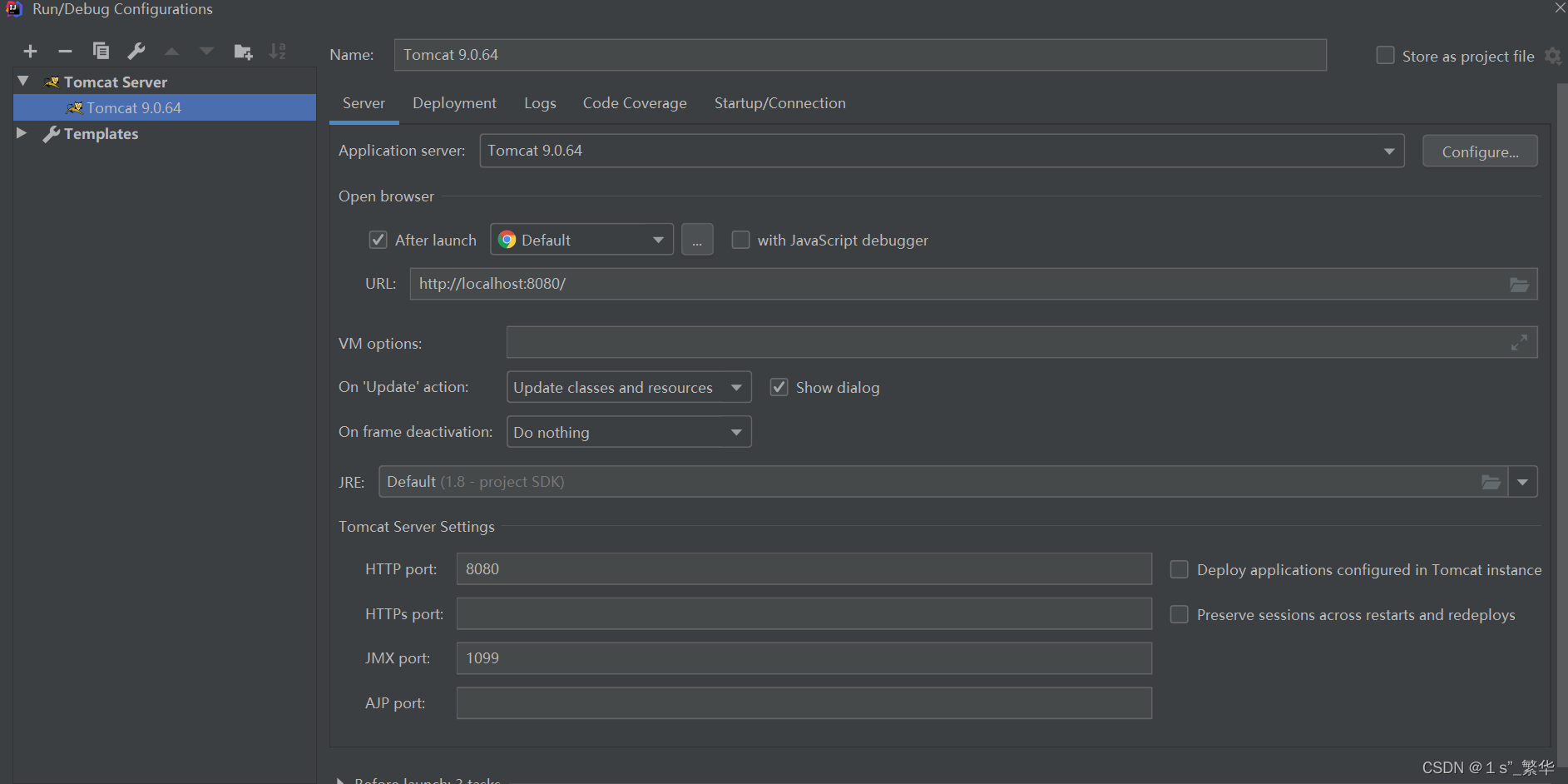Screen dimensions: 1568x784
Task: Enable Store as project file
Action: [1385, 56]
